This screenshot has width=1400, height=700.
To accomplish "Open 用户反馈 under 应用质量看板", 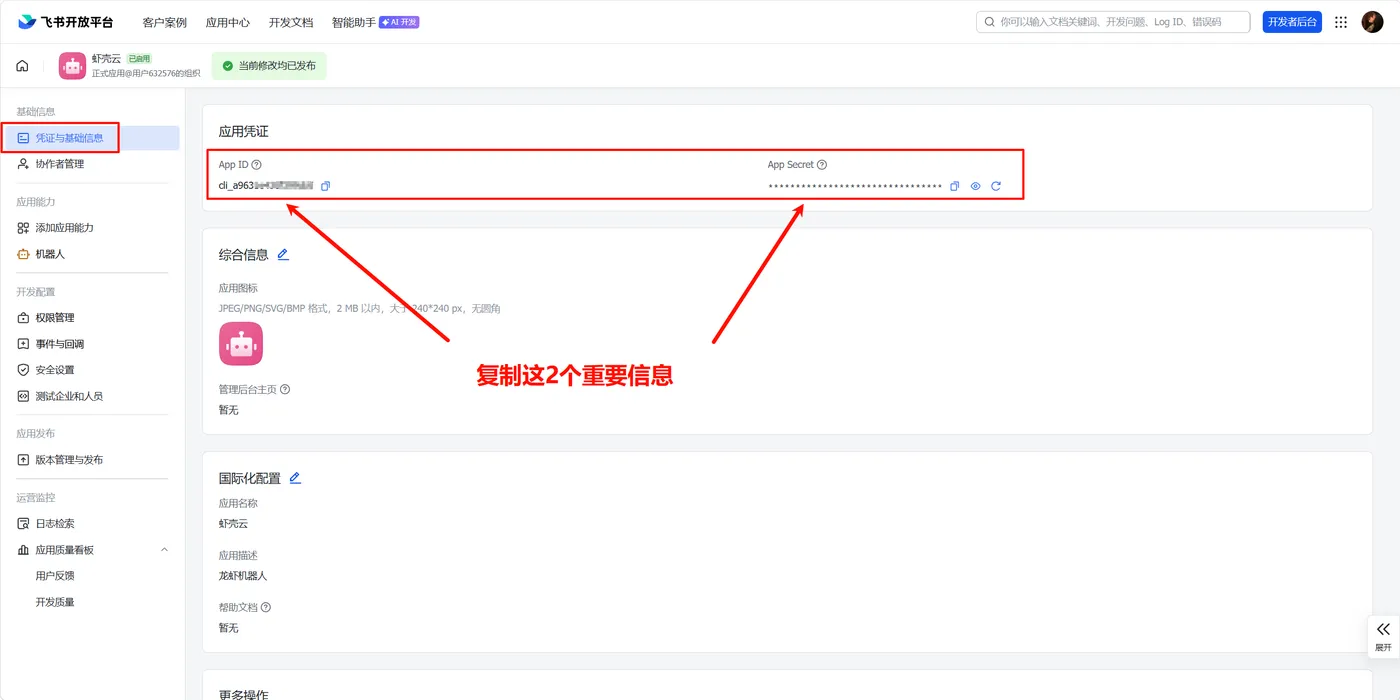I will (x=55, y=576).
